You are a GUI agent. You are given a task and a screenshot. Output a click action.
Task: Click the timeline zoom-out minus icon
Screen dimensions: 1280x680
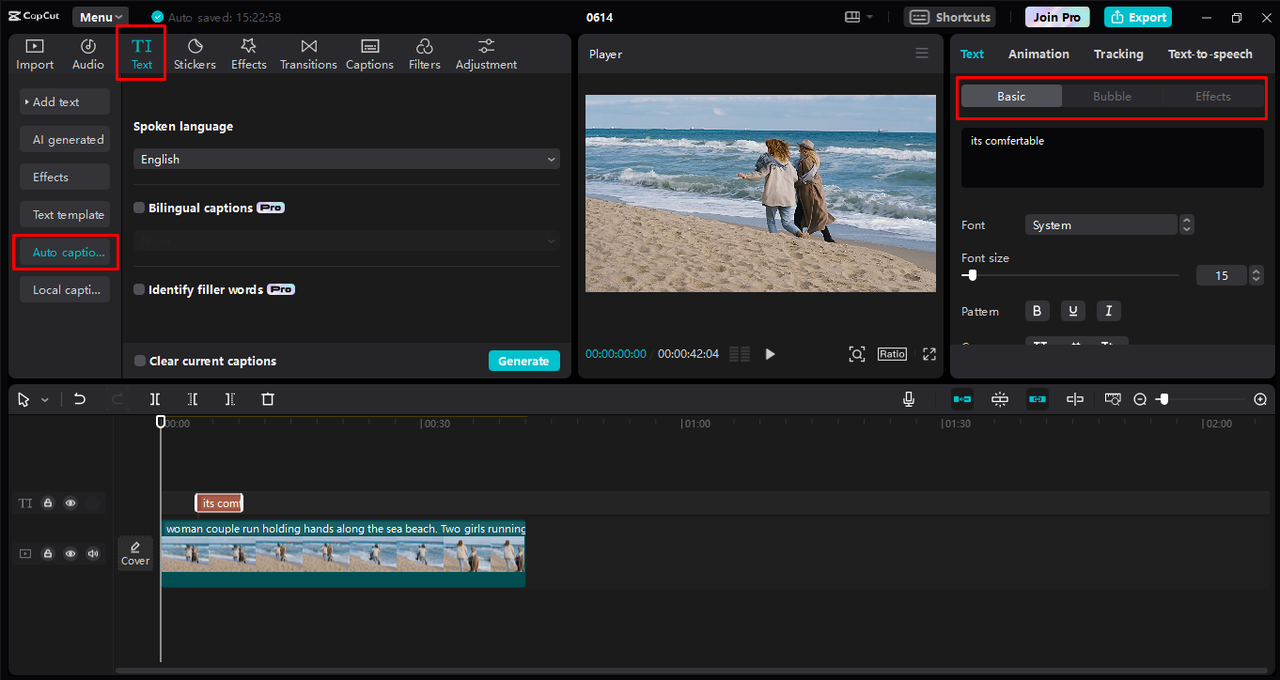tap(1140, 399)
